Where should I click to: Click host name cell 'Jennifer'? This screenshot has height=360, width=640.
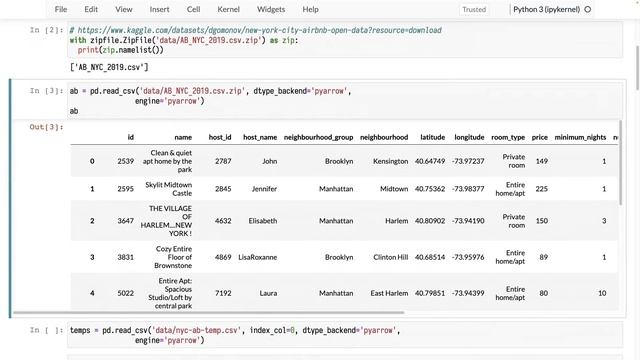264,189
